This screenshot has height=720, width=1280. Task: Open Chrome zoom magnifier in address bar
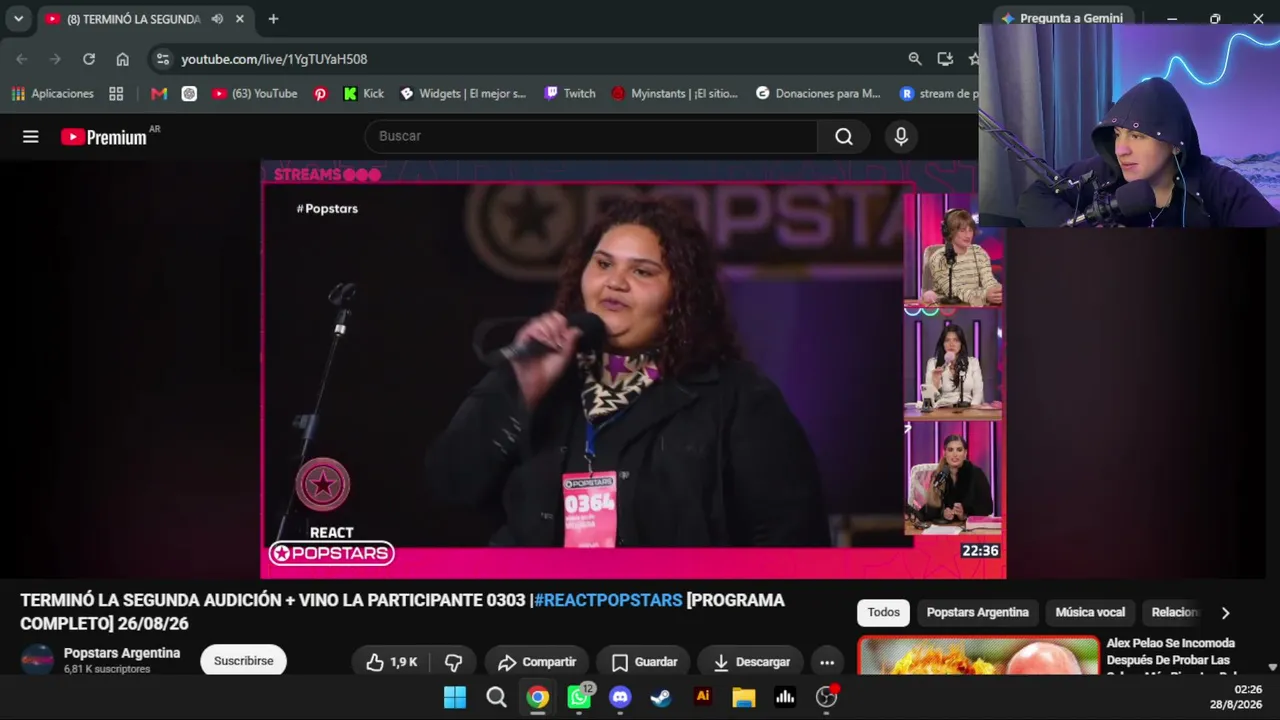click(915, 59)
